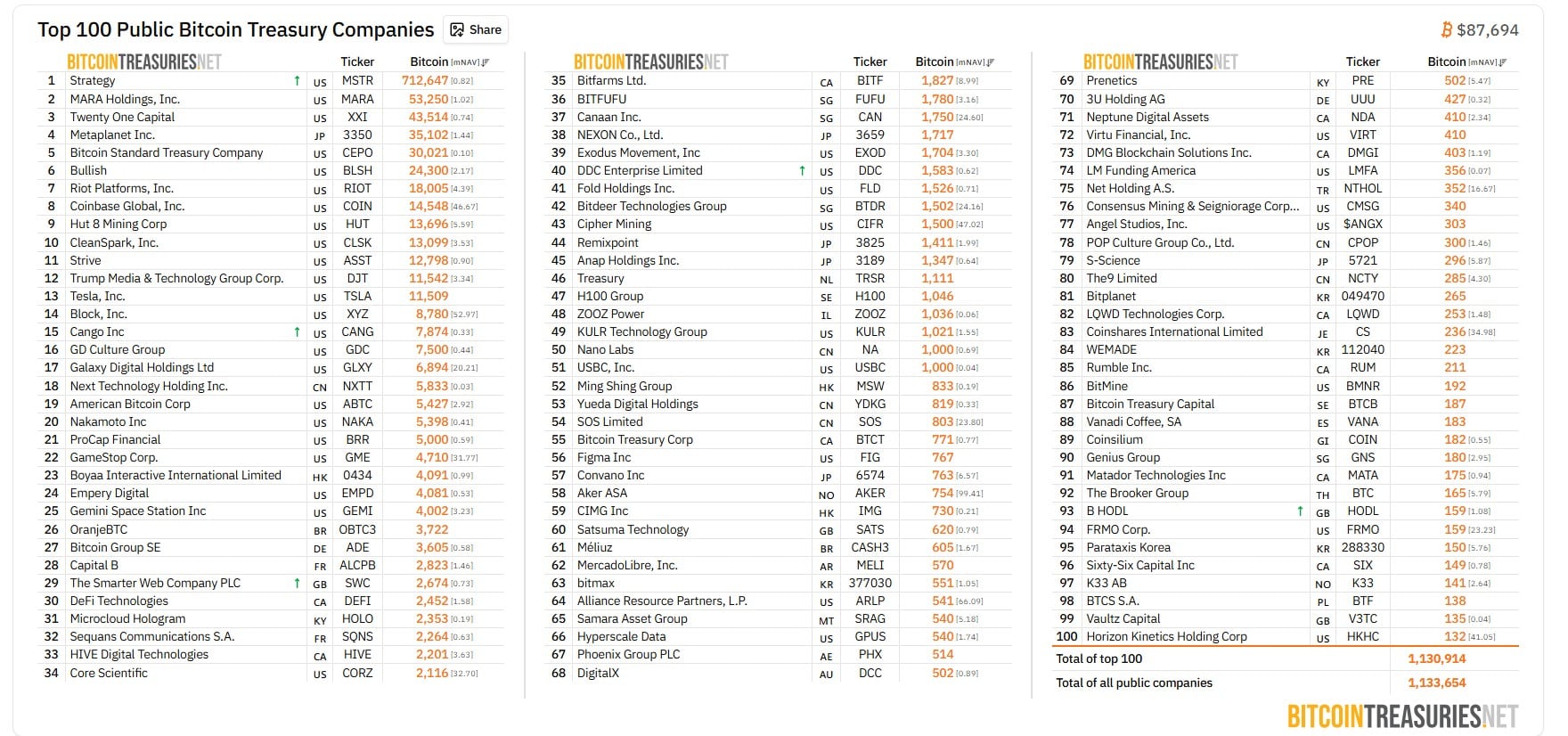
Task: Click the sort icon in the left table's Bitcoin header
Action: pyautogui.click(x=486, y=62)
